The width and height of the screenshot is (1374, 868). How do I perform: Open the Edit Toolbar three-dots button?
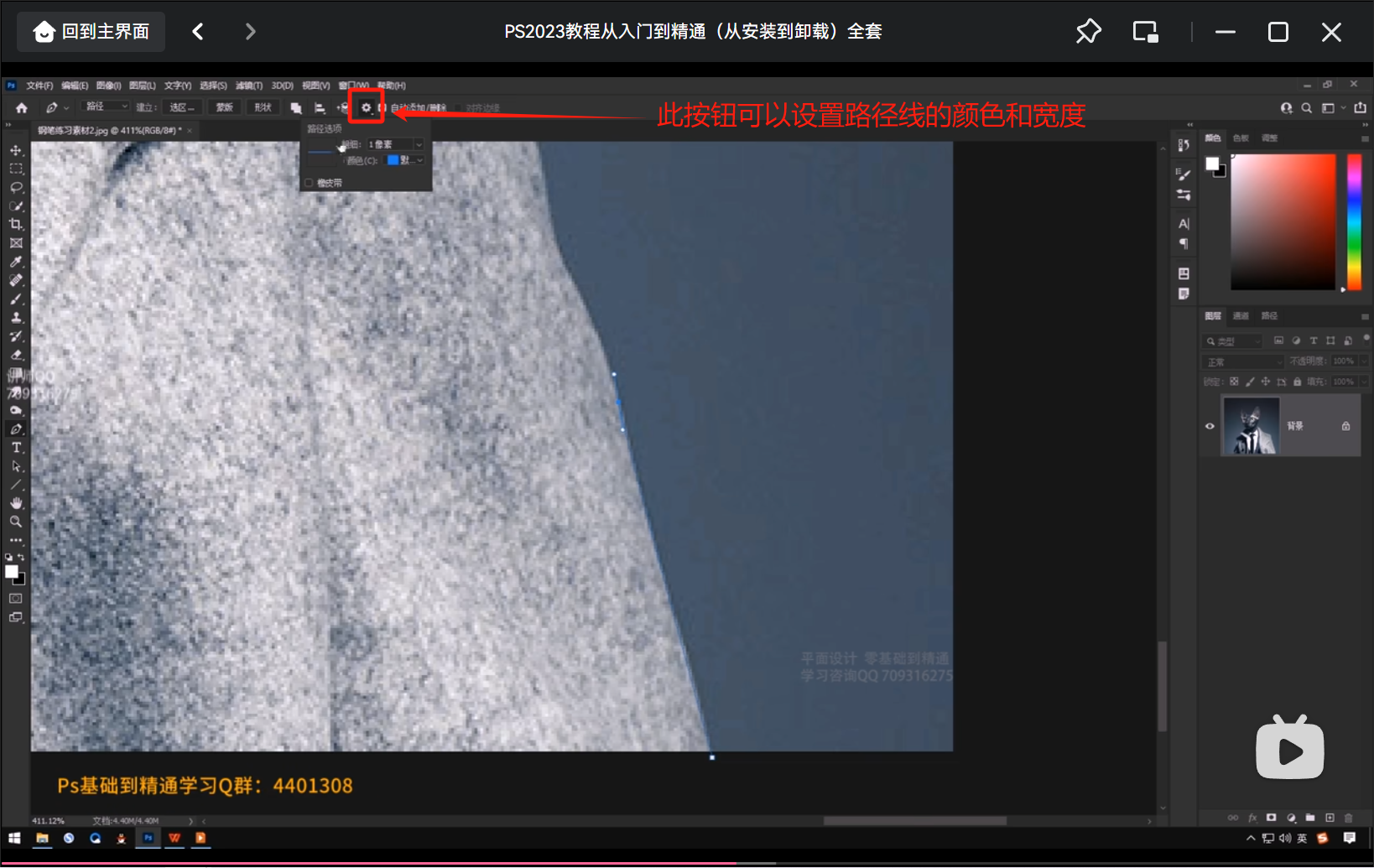pyautogui.click(x=16, y=540)
